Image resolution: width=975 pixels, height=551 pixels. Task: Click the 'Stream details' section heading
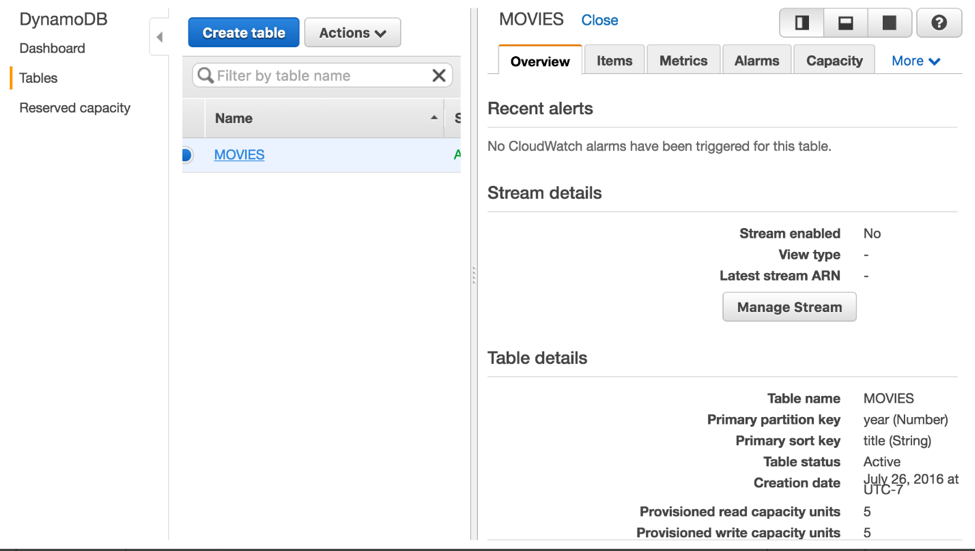coord(545,193)
